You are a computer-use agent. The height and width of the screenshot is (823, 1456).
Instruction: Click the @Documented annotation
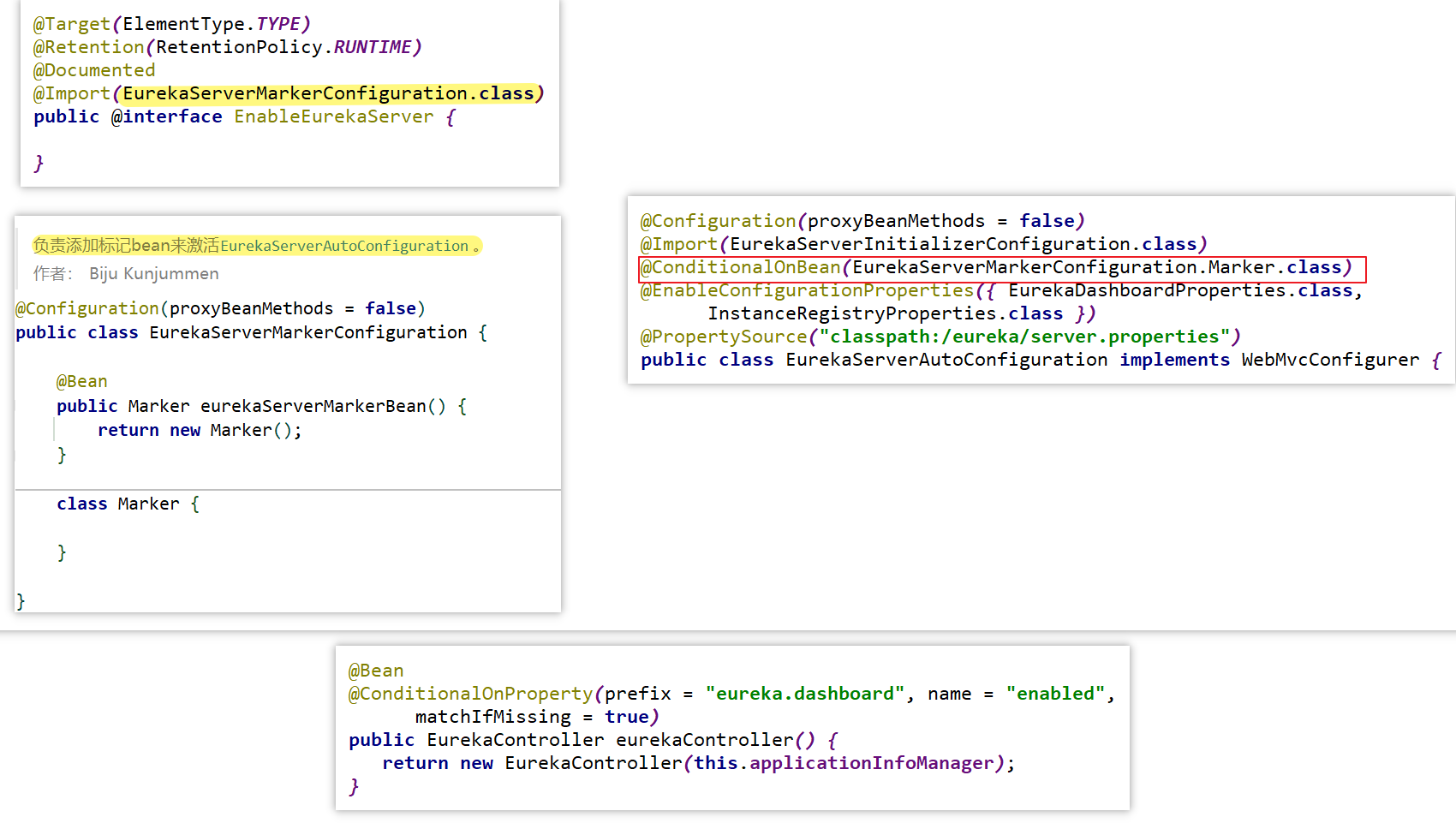[x=94, y=70]
